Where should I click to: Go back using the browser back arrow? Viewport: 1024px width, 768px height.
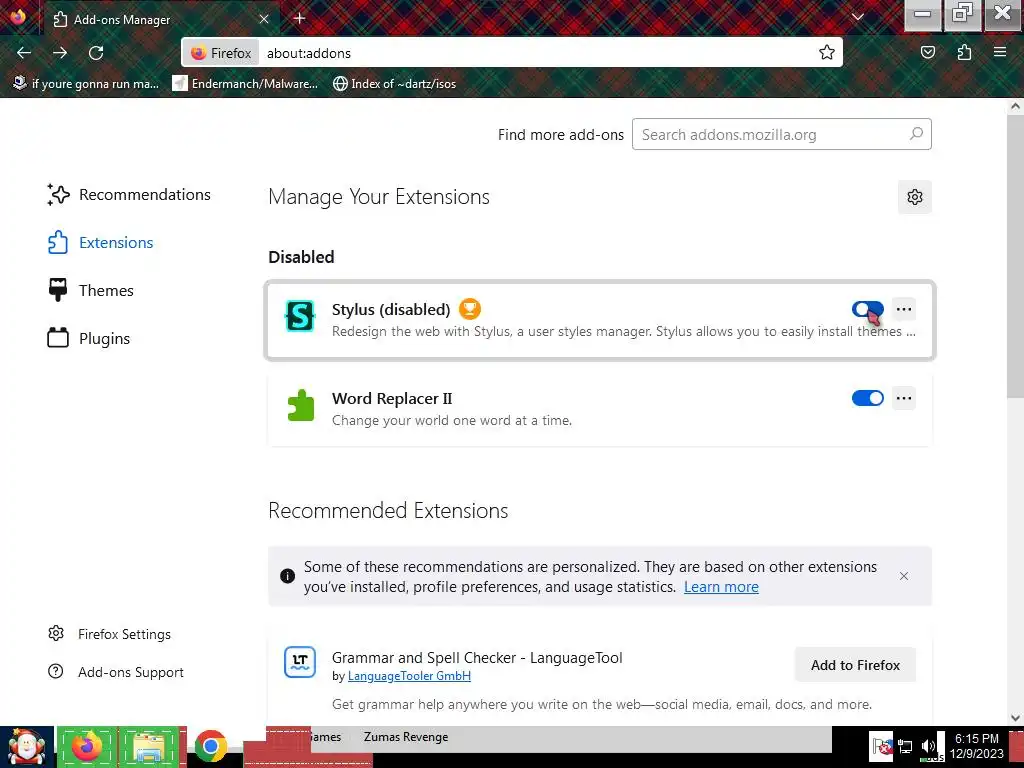[24, 53]
